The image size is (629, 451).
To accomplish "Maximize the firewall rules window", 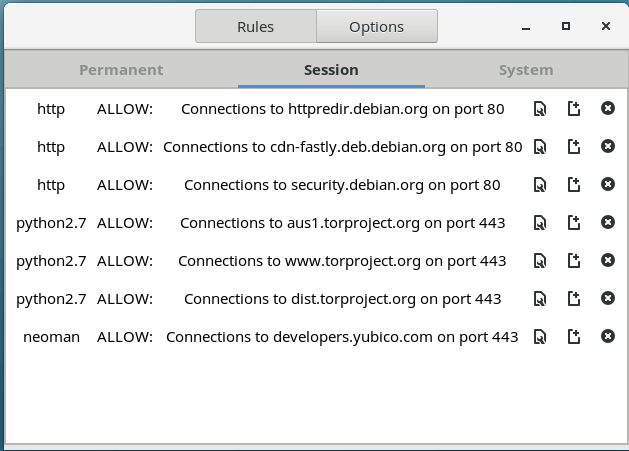I will 566,27.
